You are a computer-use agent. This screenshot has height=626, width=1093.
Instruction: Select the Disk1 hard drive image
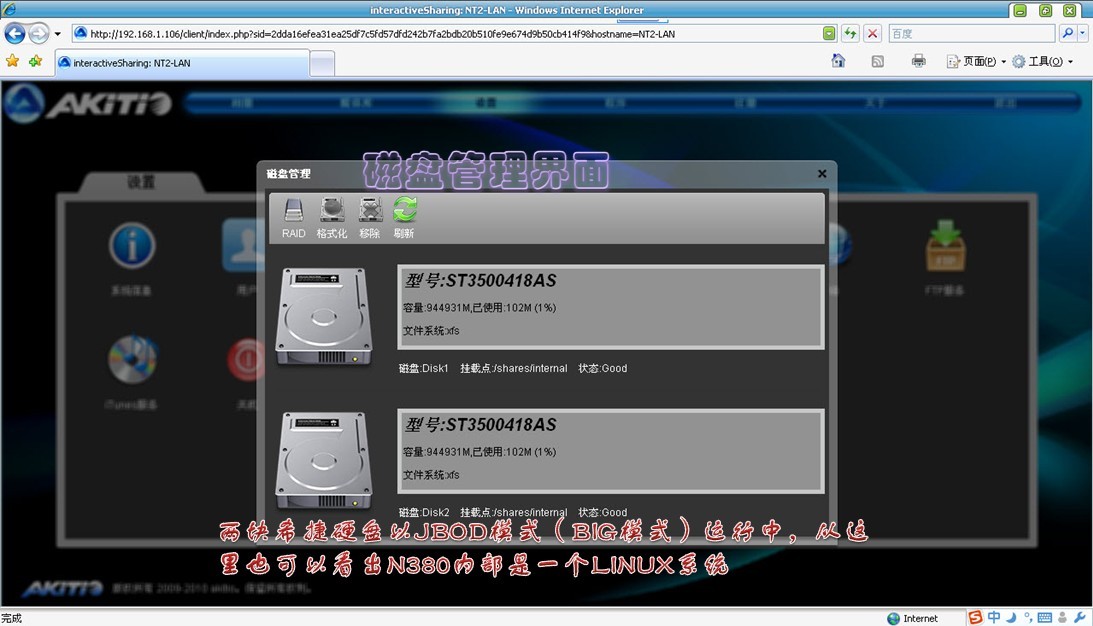pos(323,316)
